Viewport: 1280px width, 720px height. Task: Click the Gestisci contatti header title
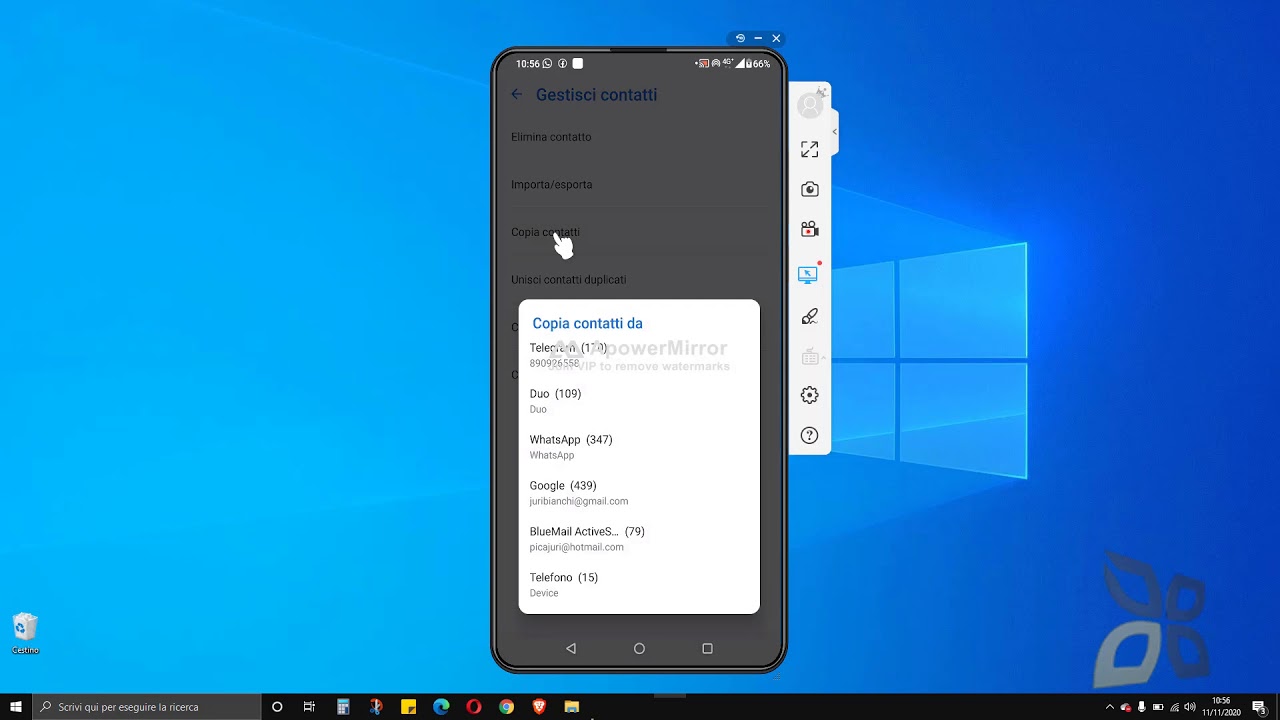point(596,95)
